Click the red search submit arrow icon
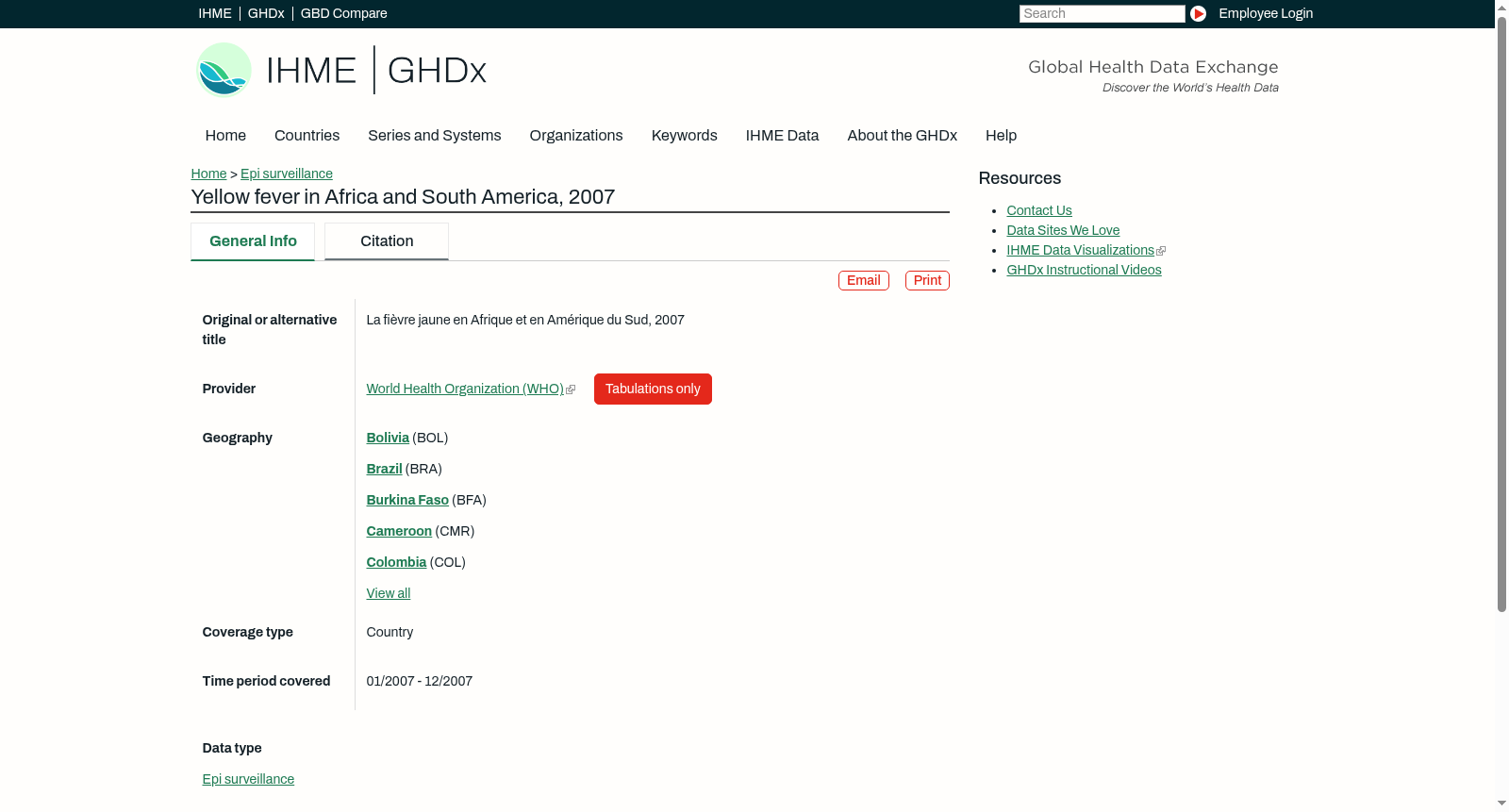 tap(1198, 13)
